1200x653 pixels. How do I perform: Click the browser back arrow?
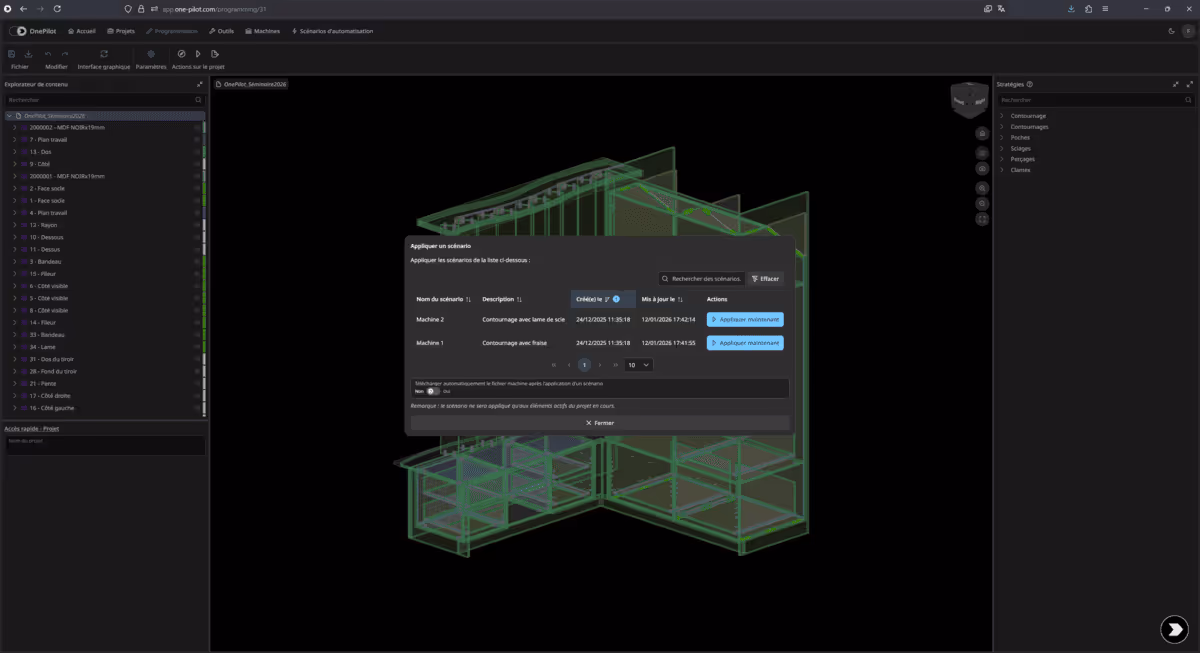[x=22, y=8]
